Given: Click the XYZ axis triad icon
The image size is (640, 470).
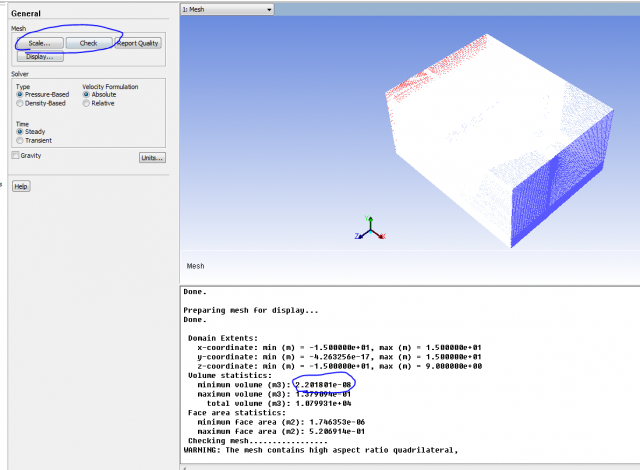Looking at the screenshot, I should pyautogui.click(x=370, y=231).
